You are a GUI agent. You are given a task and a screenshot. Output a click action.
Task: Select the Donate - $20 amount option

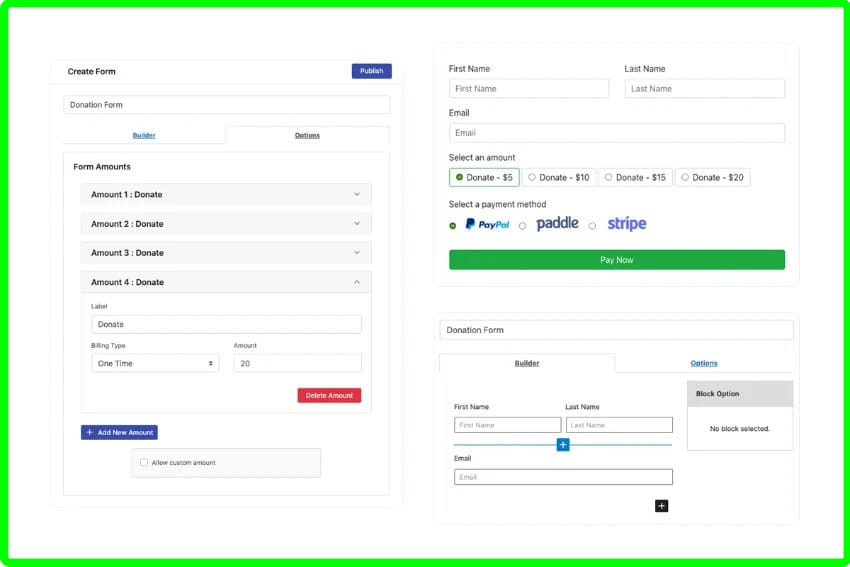(x=712, y=177)
